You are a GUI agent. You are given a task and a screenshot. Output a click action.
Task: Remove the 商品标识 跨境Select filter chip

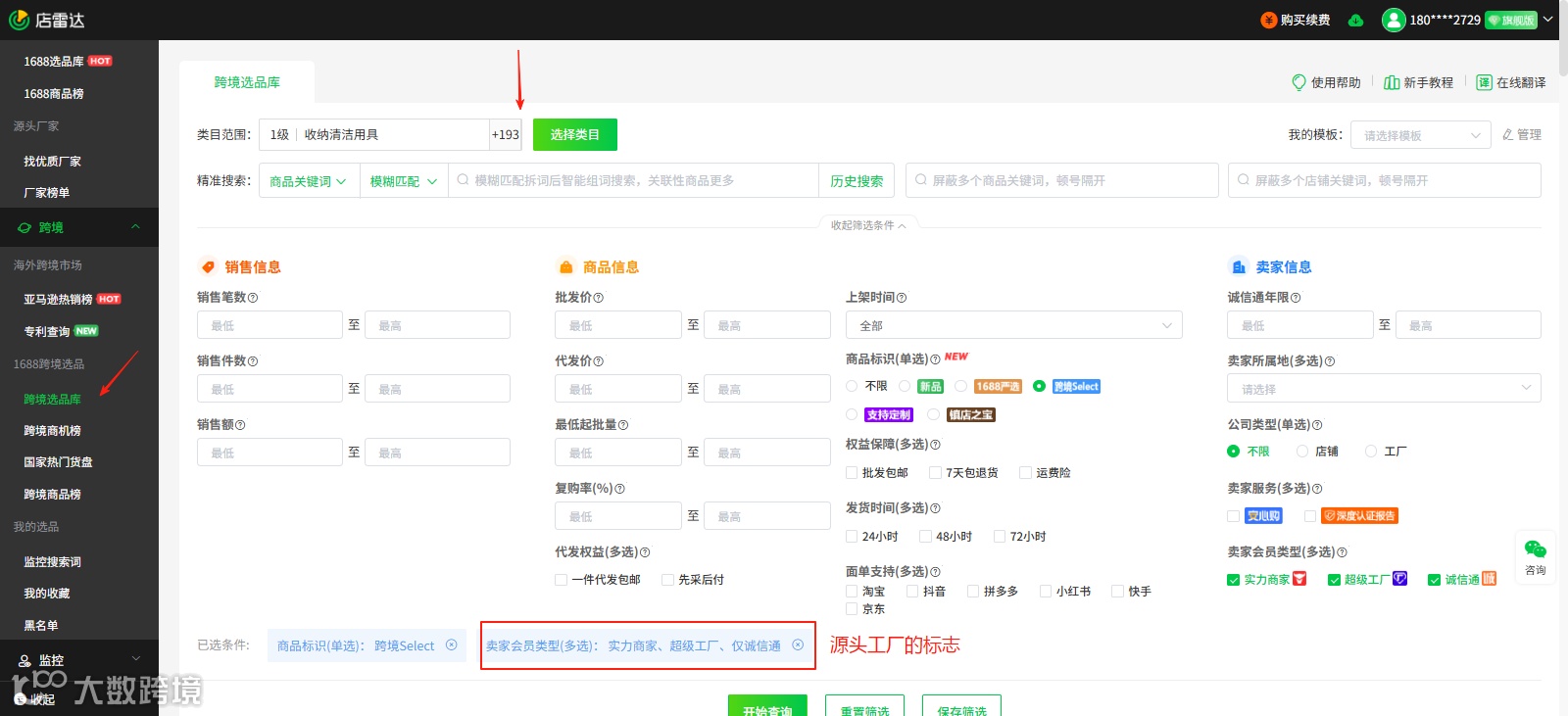pyautogui.click(x=452, y=645)
